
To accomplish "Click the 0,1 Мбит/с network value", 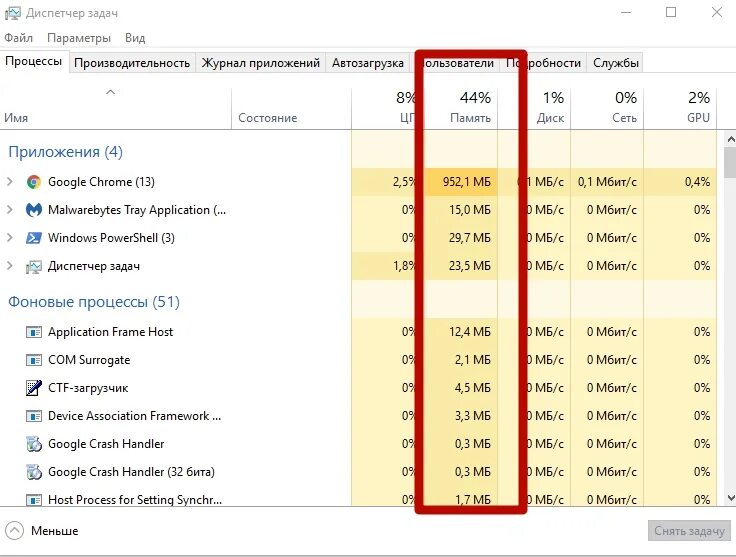I will click(x=607, y=182).
